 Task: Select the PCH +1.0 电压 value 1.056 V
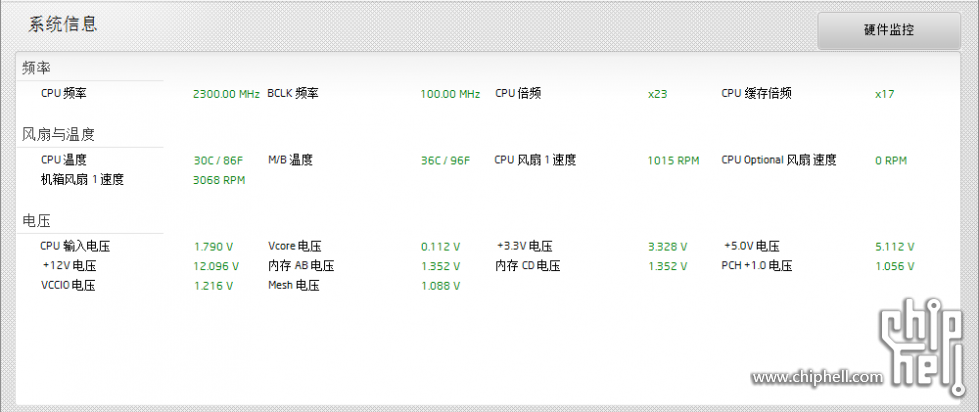coord(895,266)
